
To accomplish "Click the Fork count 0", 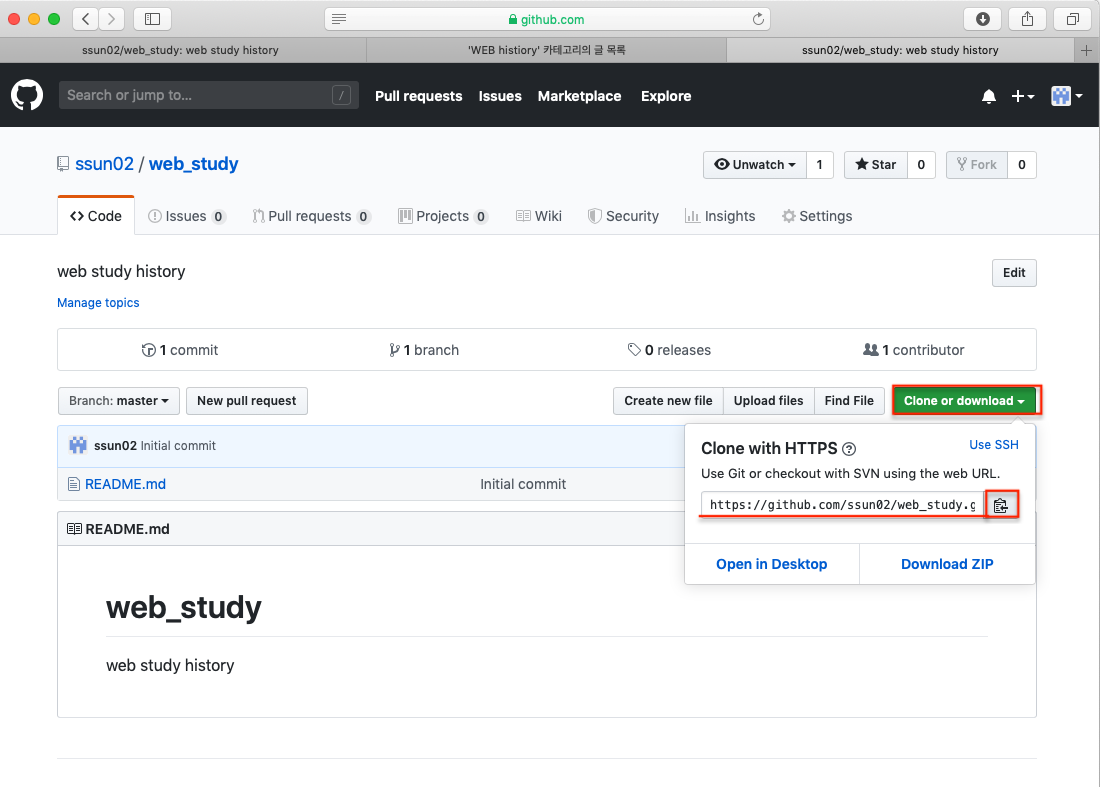I will click(x=1022, y=165).
